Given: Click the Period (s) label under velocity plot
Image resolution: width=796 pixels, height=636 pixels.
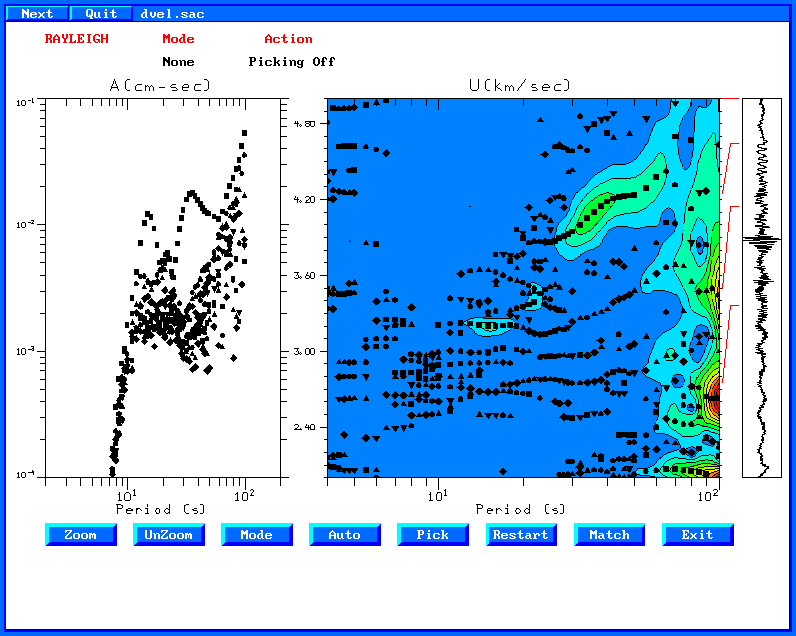Looking at the screenshot, I should tap(520, 509).
